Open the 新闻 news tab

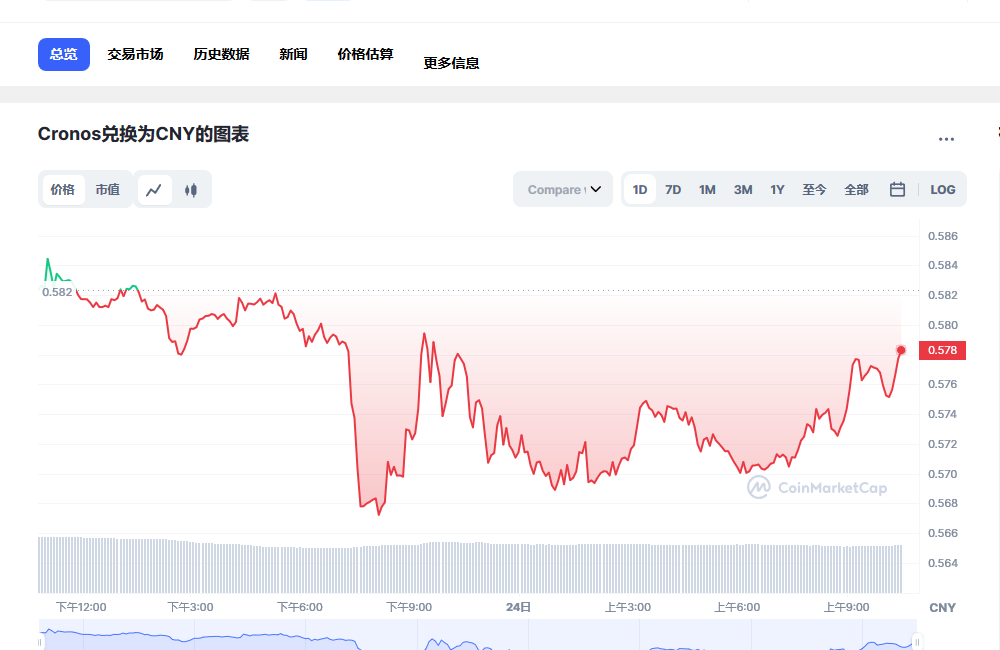pos(293,54)
